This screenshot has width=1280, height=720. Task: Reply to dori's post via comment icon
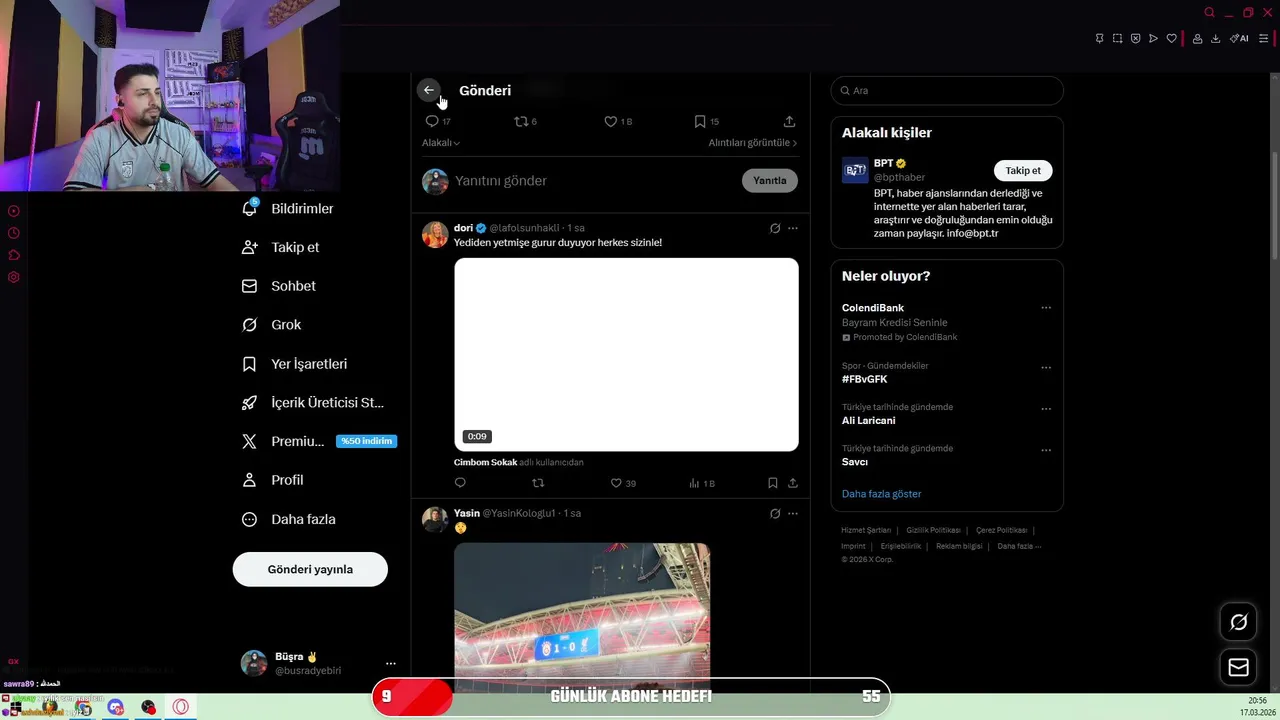[x=460, y=483]
